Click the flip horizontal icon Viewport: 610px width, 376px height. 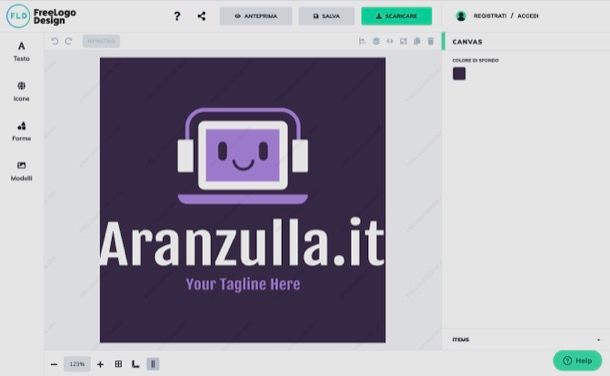pos(389,41)
